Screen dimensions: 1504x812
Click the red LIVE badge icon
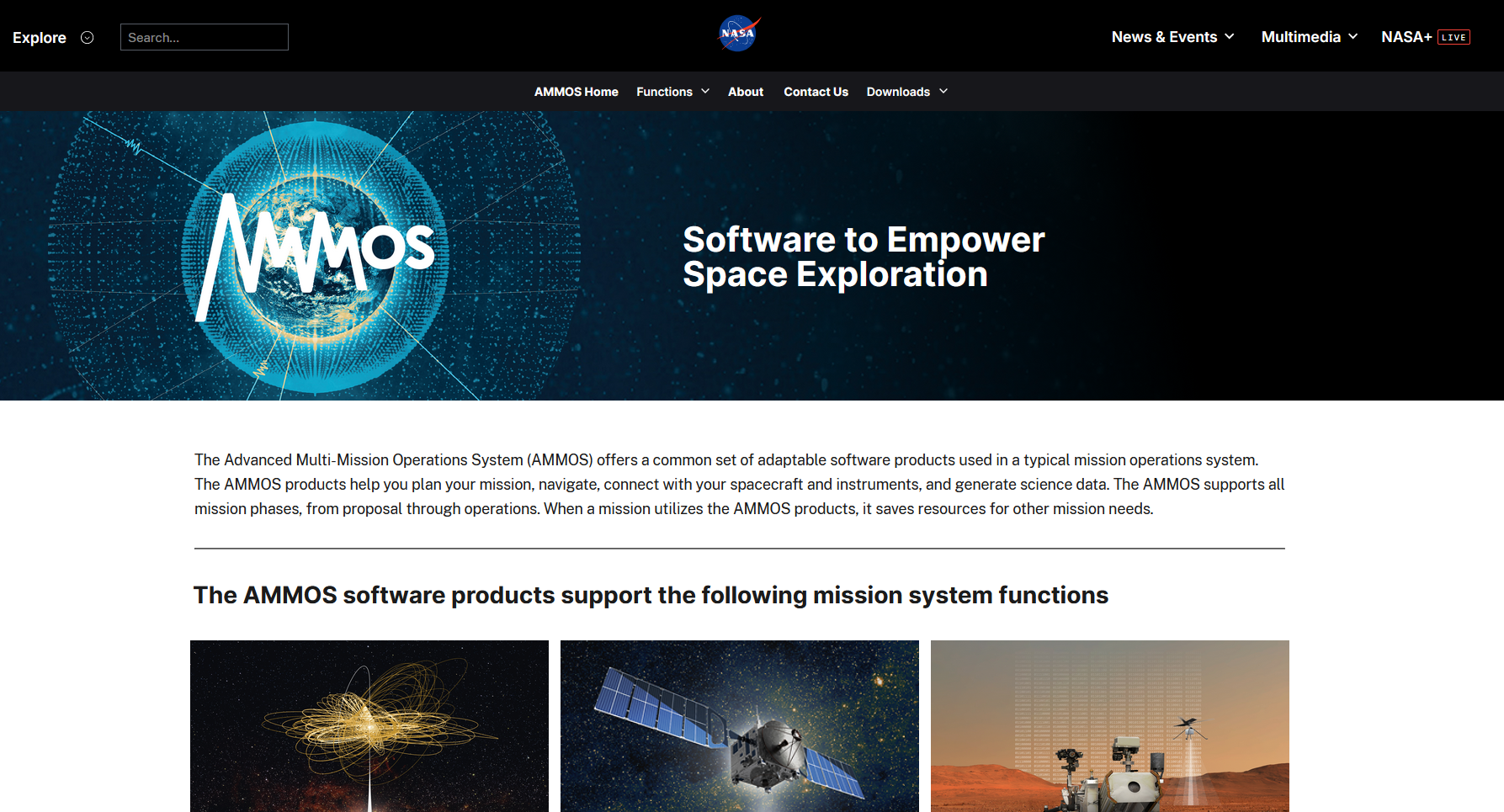coord(1454,38)
